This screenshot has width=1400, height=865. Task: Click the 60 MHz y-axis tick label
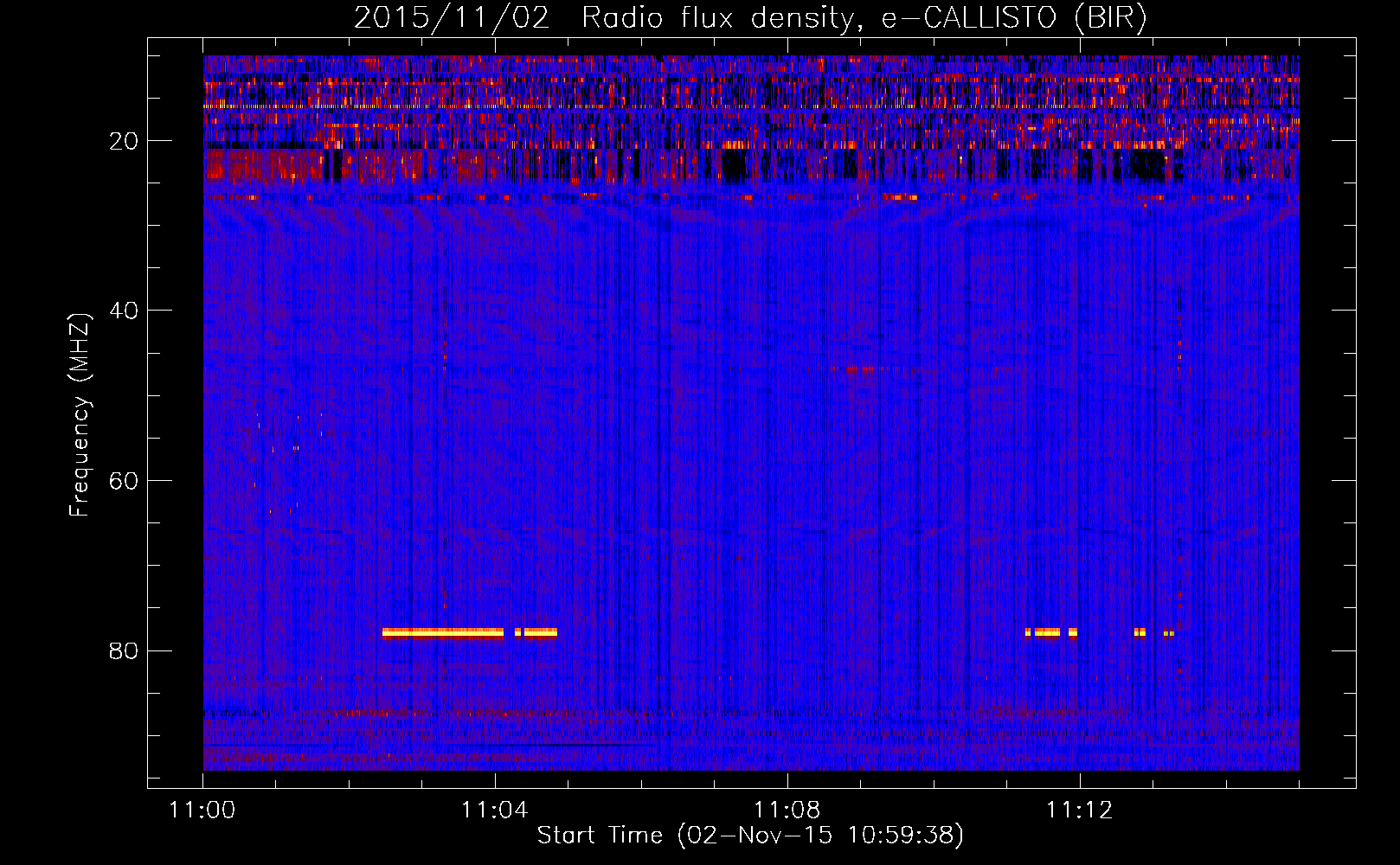pyautogui.click(x=124, y=481)
